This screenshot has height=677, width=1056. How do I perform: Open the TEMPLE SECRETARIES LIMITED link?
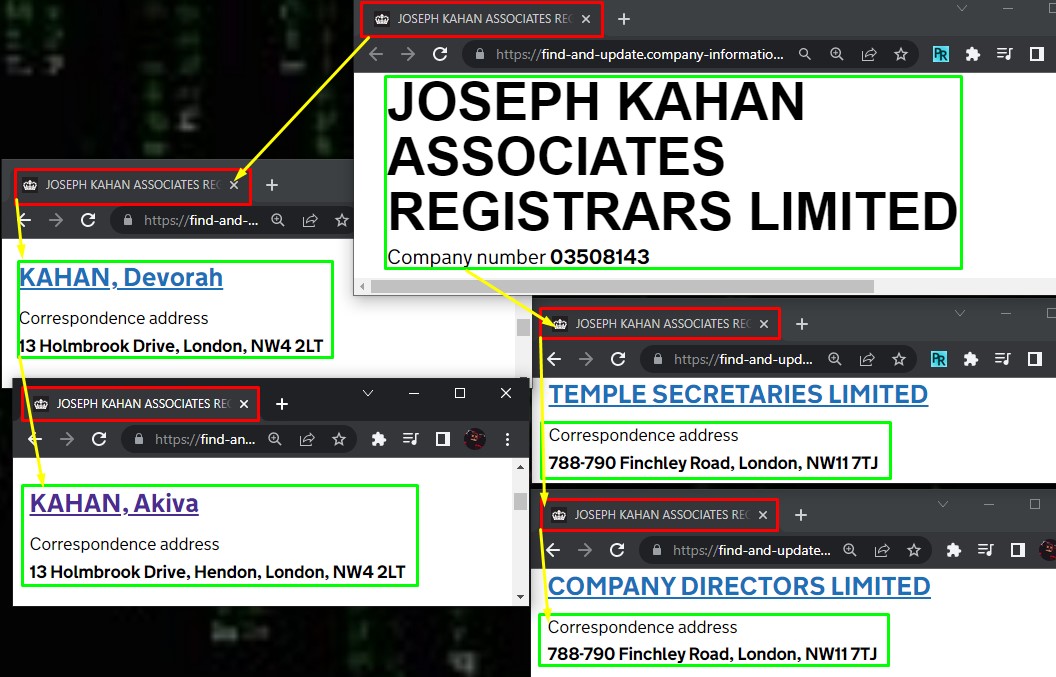pos(738,394)
